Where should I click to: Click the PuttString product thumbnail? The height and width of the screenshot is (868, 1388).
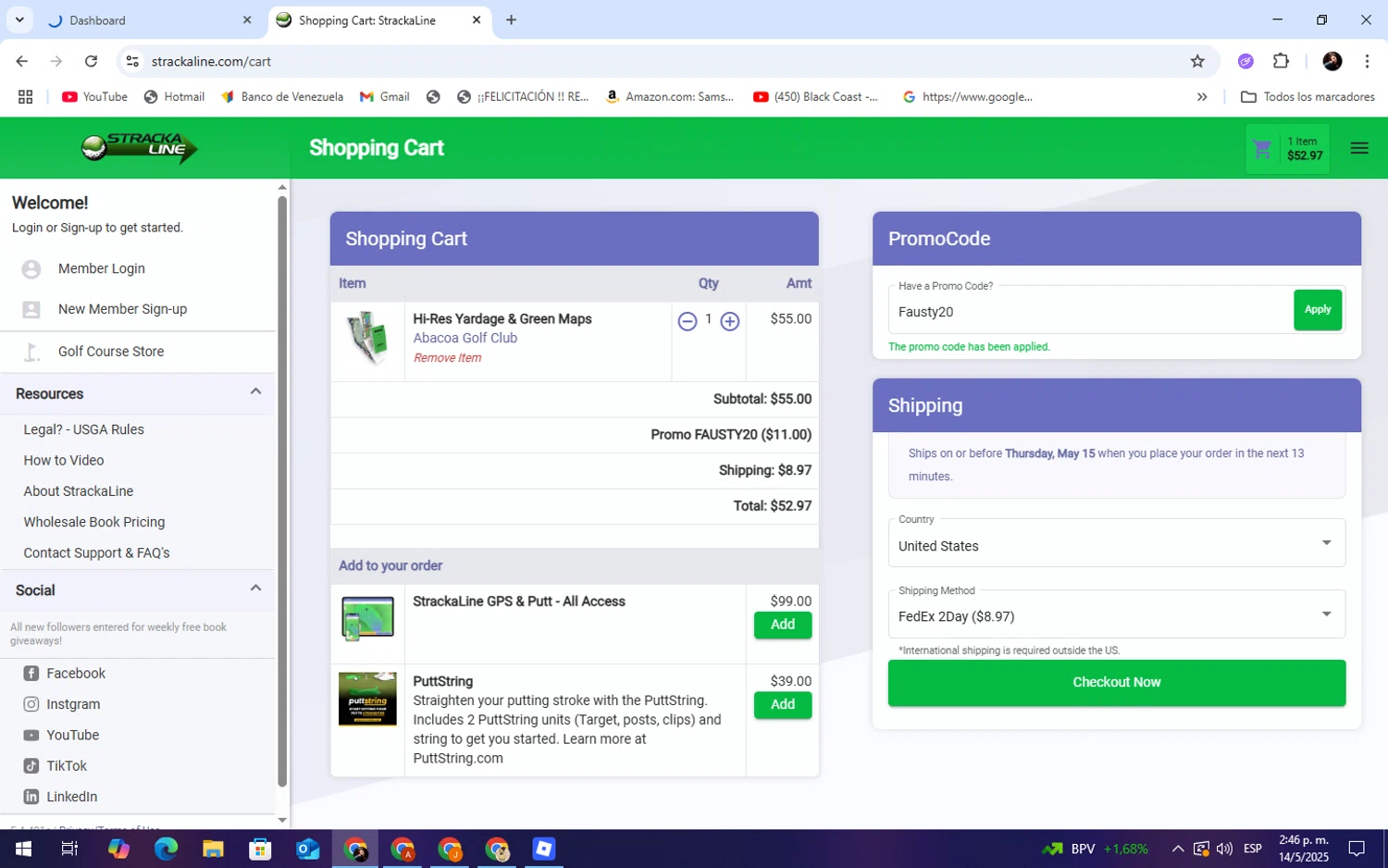pyautogui.click(x=367, y=699)
